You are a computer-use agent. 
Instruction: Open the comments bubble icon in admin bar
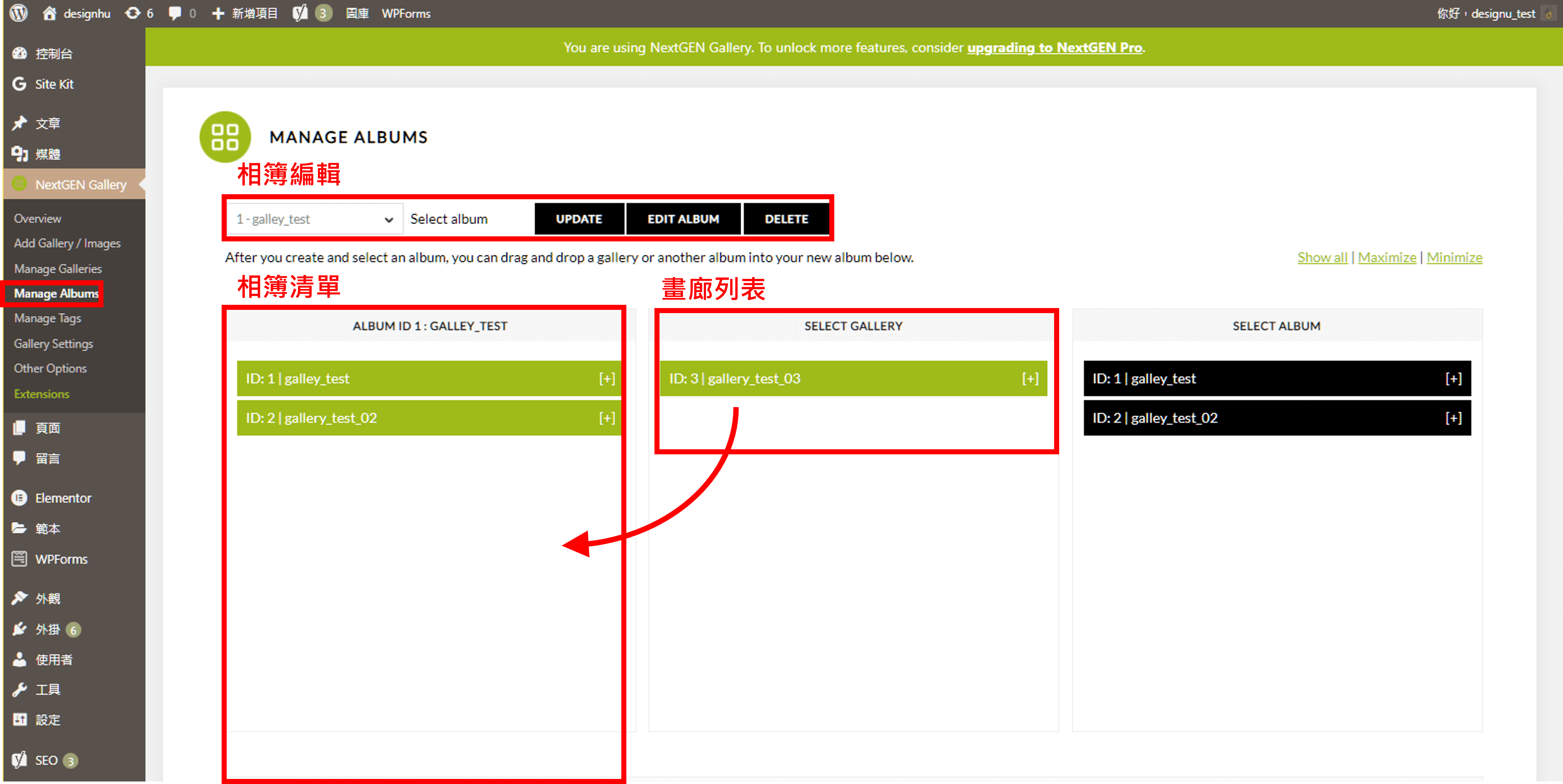(x=175, y=13)
